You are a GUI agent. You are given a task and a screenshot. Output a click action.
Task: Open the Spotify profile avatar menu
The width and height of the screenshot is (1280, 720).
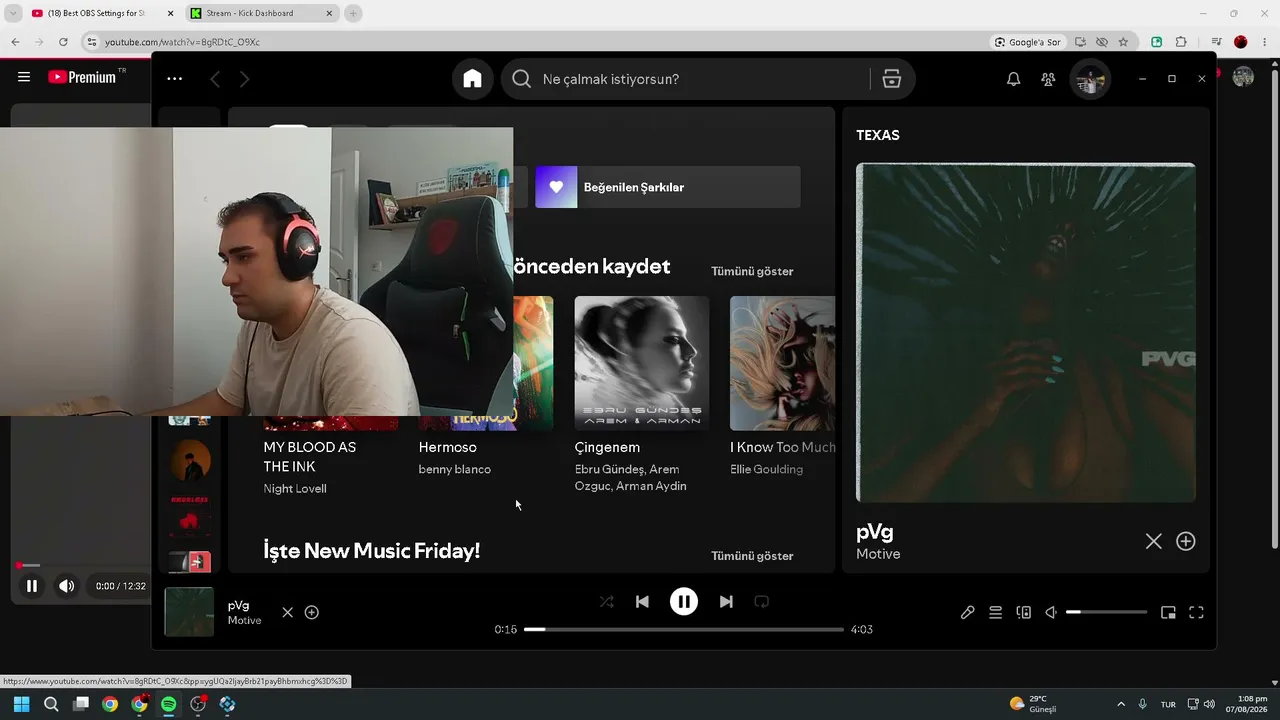[x=1090, y=79]
